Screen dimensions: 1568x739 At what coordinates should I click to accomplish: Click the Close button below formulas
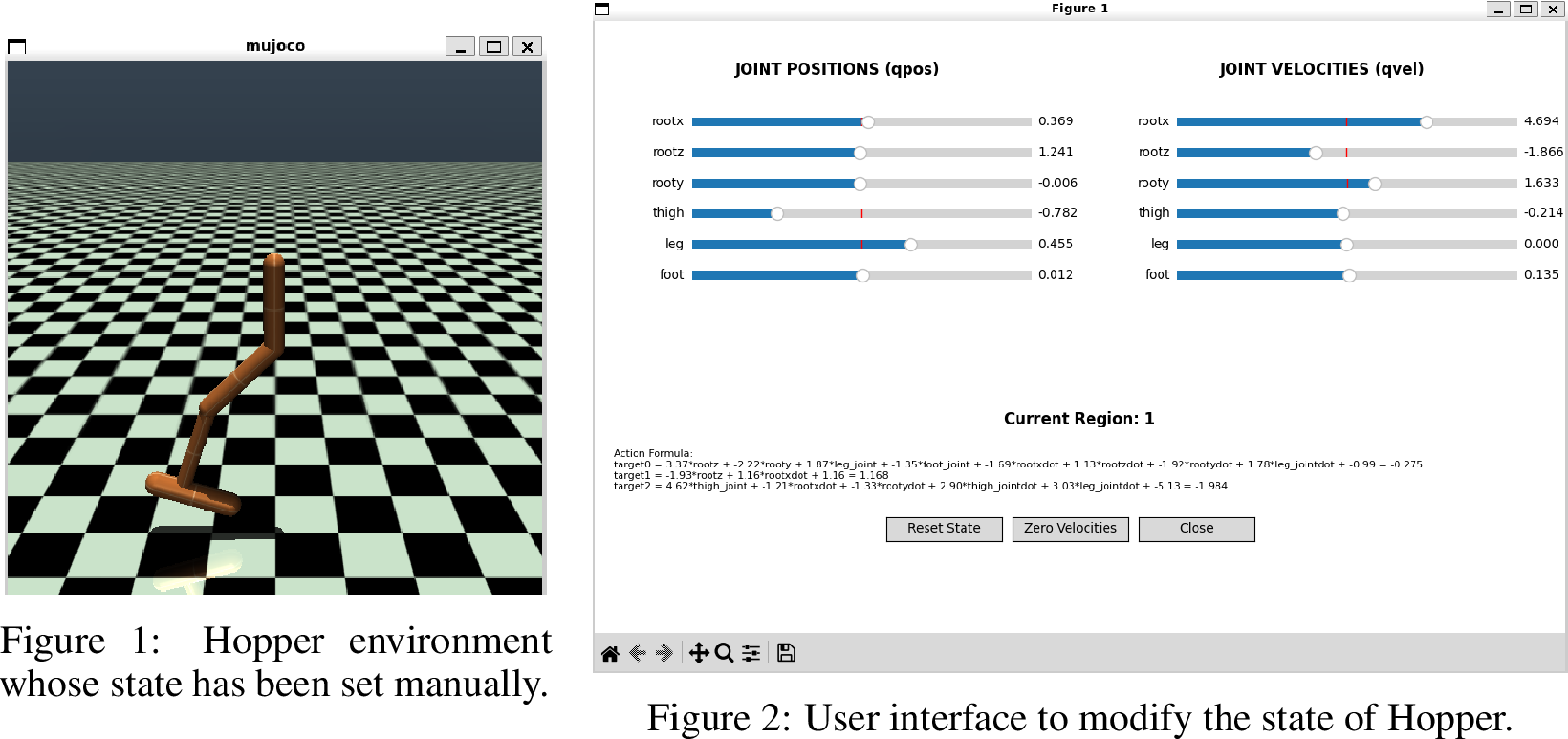(1196, 529)
